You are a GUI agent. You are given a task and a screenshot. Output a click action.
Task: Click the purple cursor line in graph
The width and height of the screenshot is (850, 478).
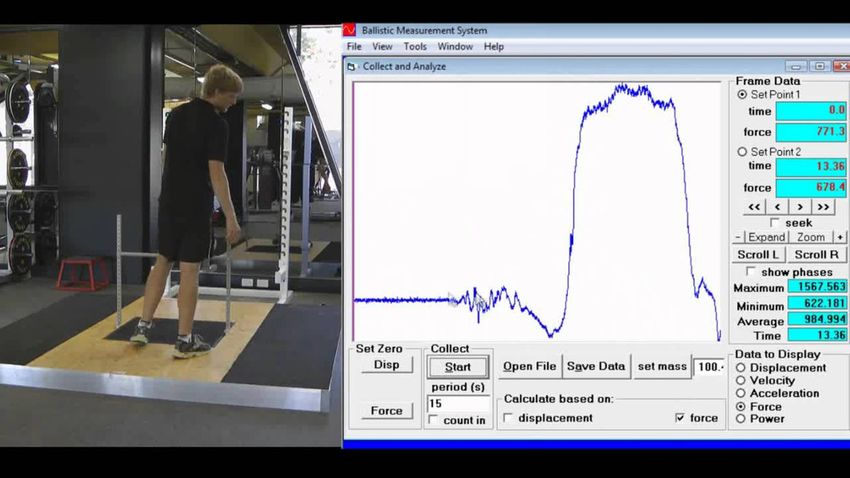353,211
